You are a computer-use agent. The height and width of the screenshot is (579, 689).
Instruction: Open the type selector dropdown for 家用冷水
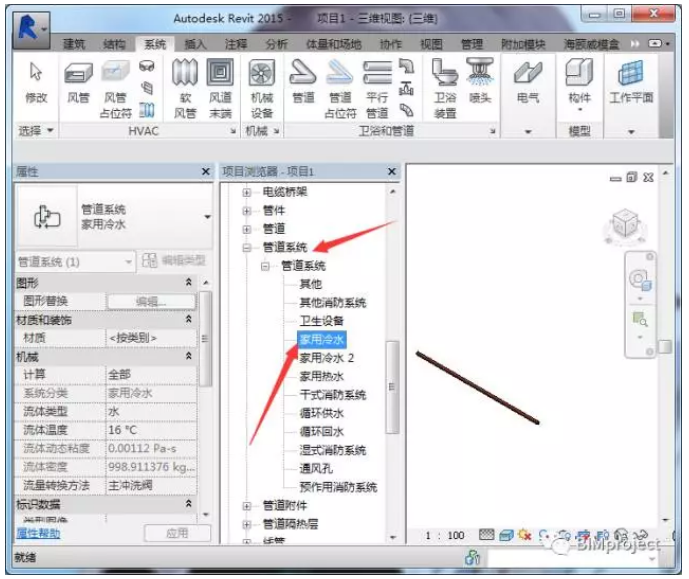tap(207, 217)
